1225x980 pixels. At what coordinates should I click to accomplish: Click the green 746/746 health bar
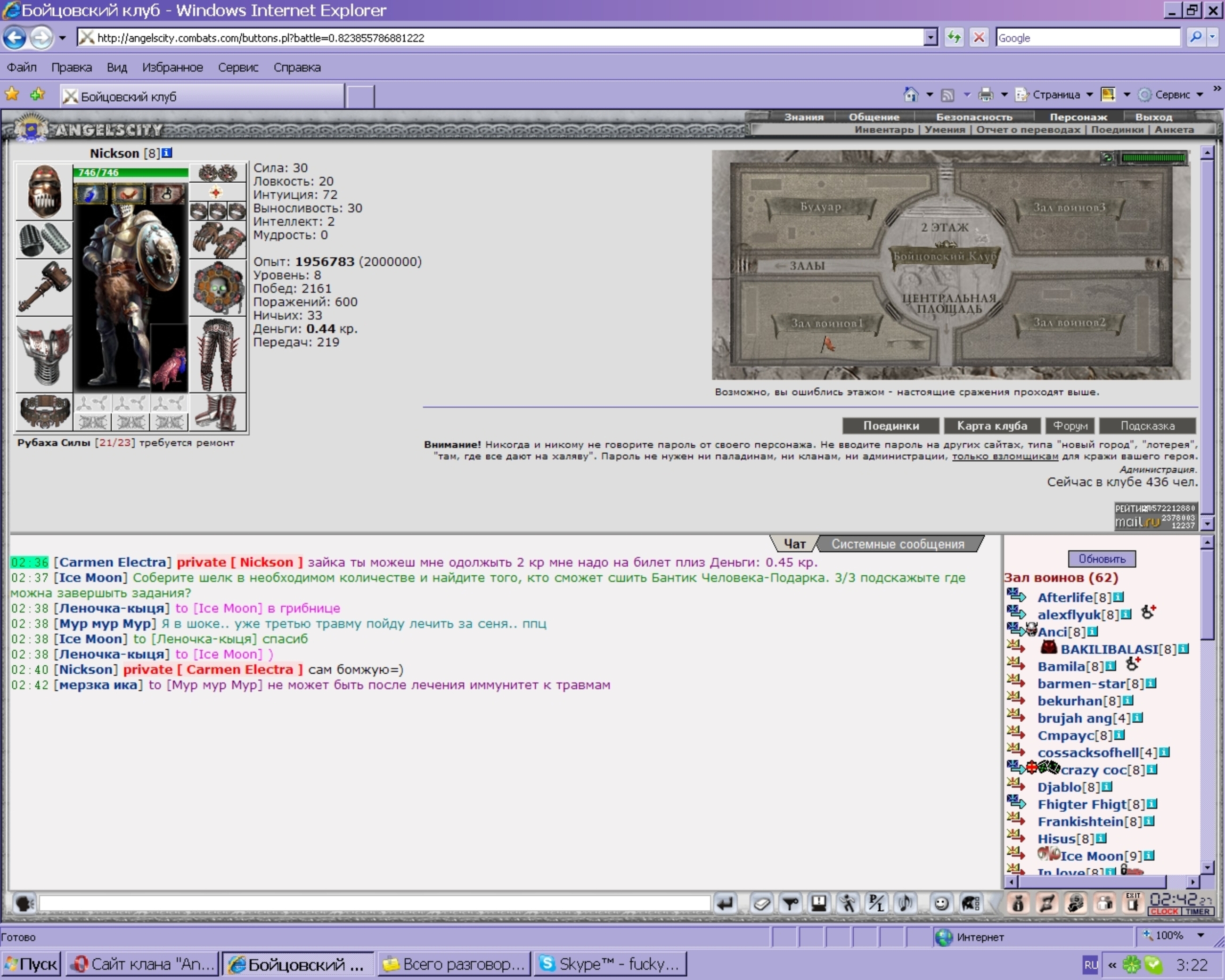[x=131, y=172]
